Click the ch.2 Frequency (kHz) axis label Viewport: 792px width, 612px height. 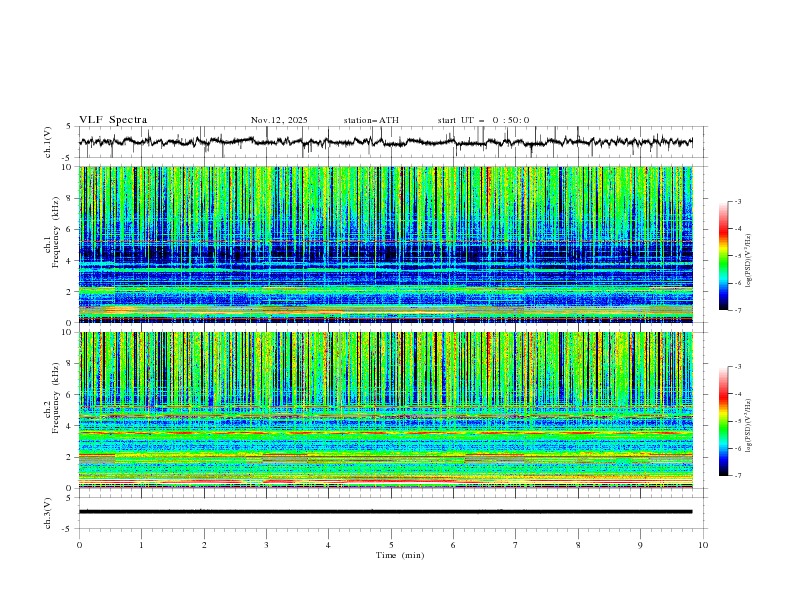point(52,398)
